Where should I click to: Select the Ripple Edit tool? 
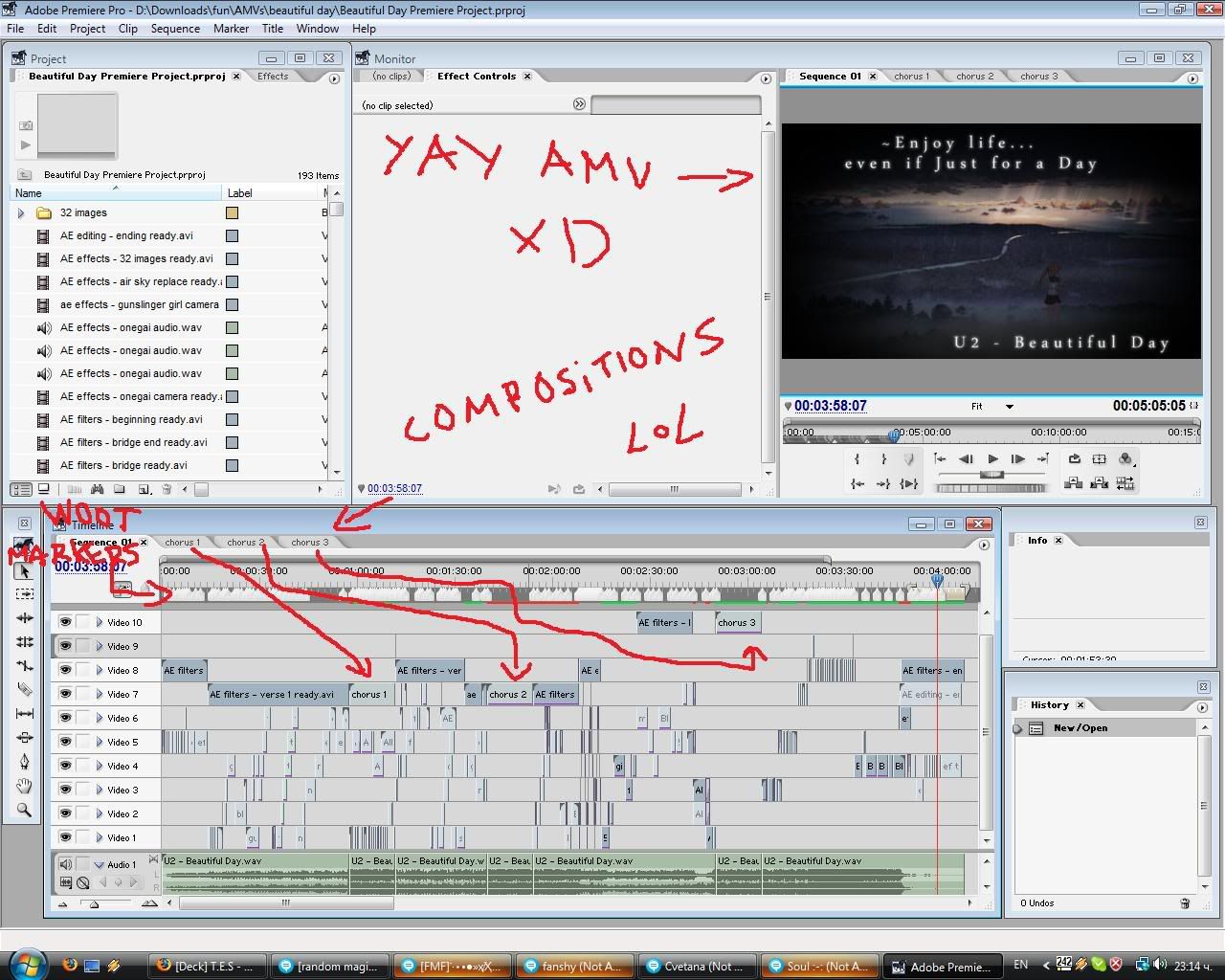pyautogui.click(x=24, y=618)
